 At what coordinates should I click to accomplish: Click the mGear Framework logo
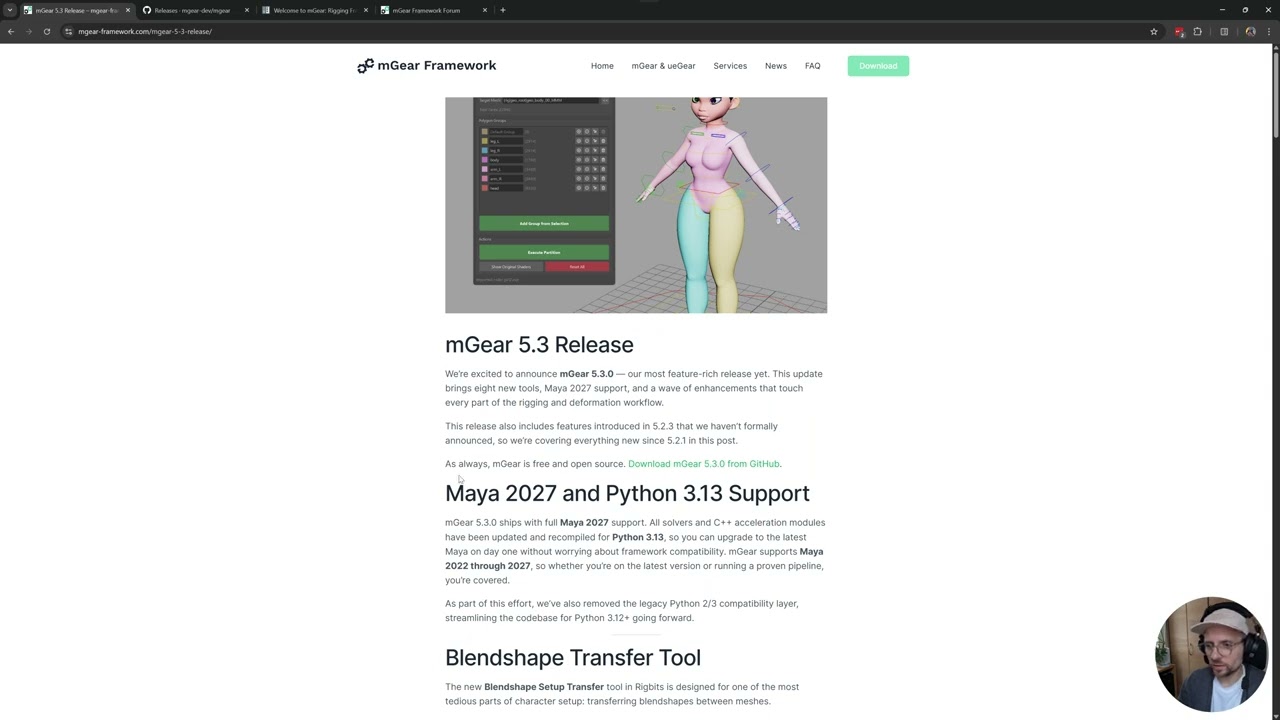pyautogui.click(x=426, y=66)
